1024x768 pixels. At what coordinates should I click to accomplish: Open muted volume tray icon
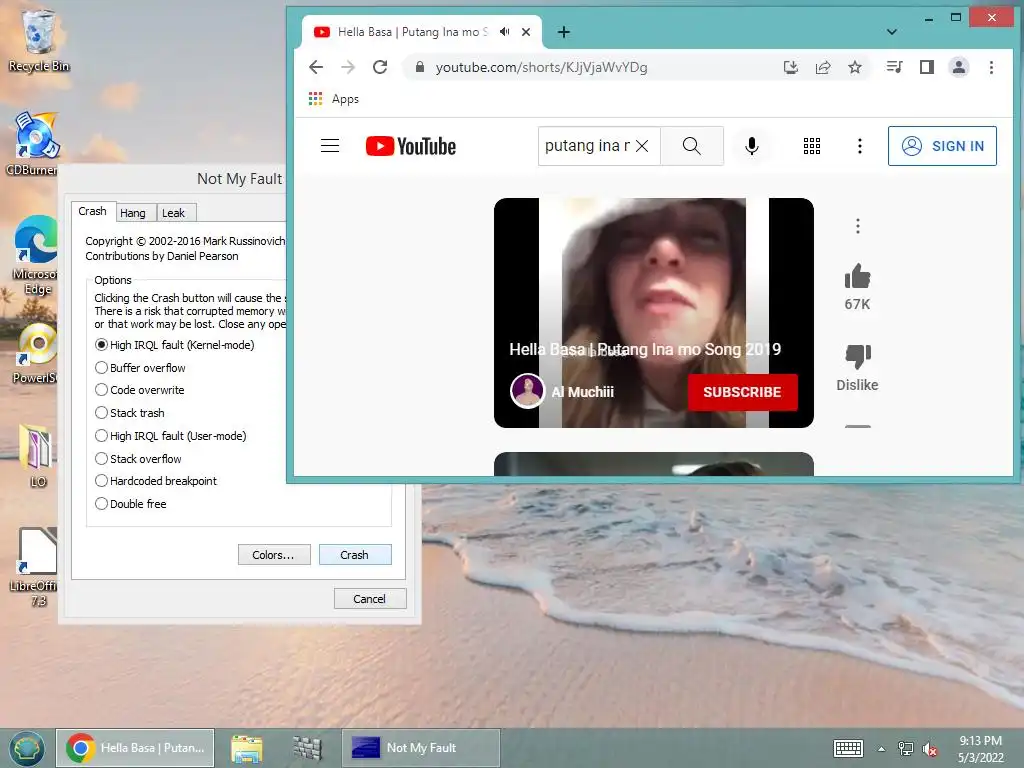[x=930, y=749]
